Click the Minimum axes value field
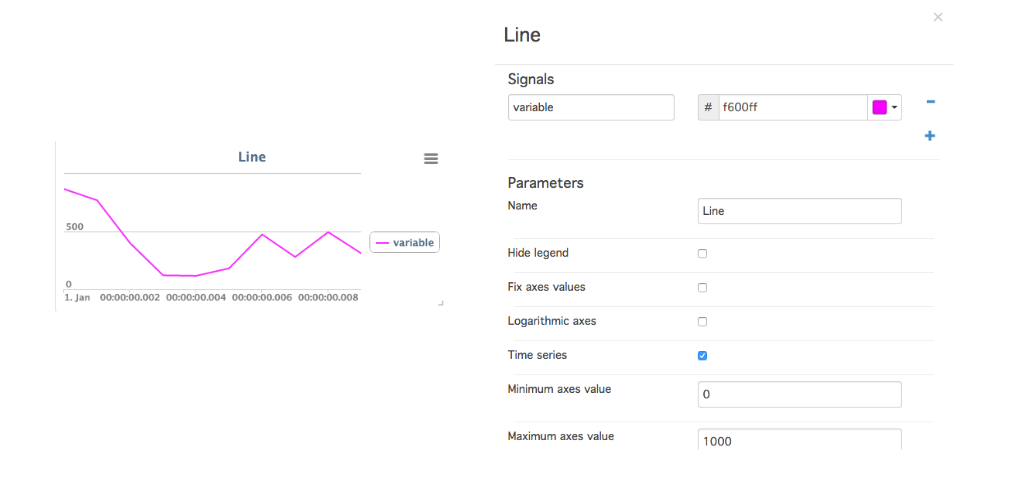Screen dimensions: 1023x483 (x=799, y=394)
